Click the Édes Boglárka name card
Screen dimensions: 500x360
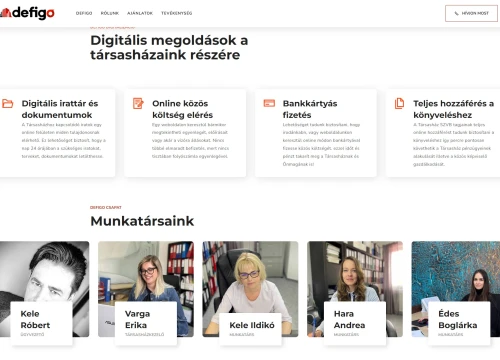459,323
